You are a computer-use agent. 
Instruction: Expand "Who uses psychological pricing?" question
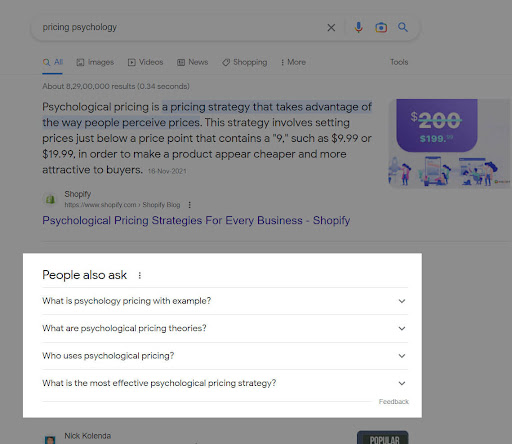225,356
